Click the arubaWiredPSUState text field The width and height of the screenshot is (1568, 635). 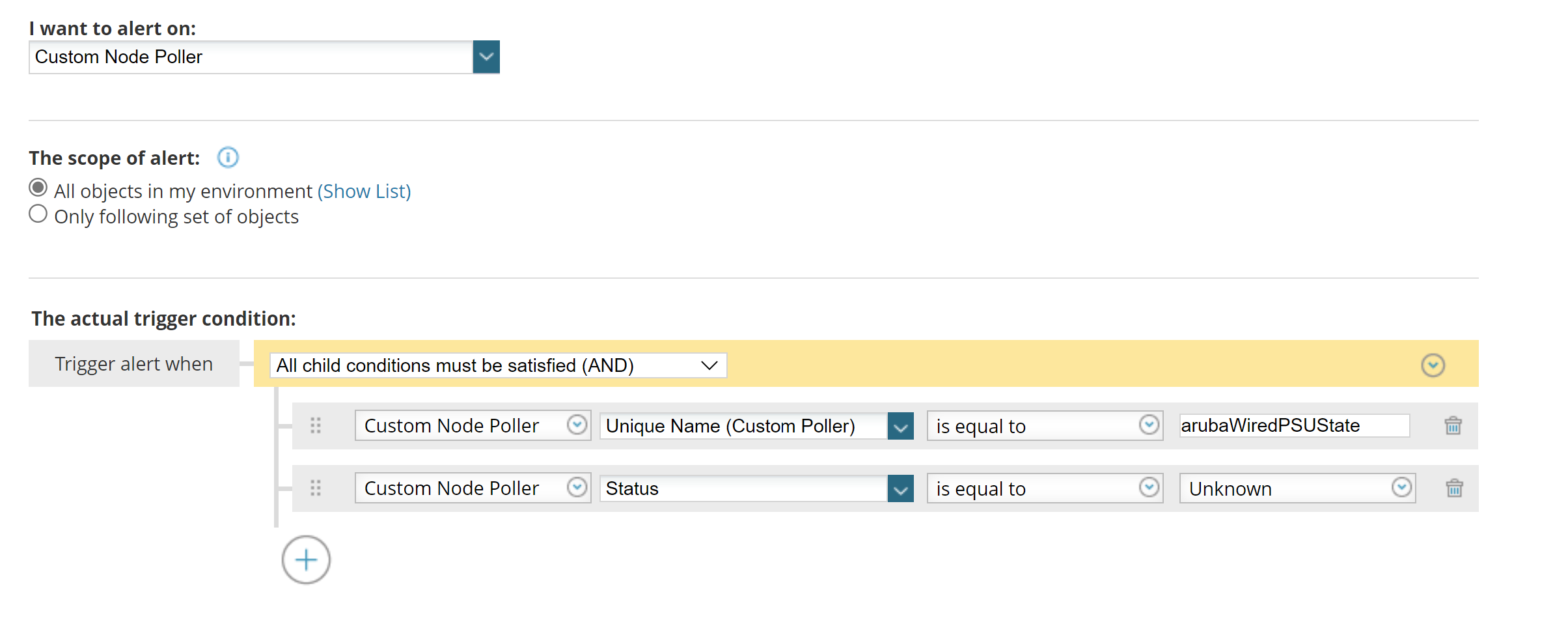1293,426
